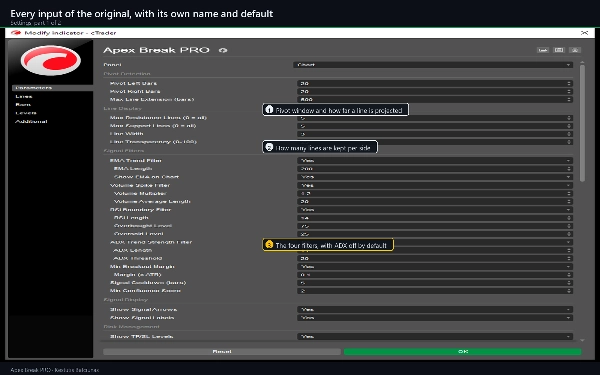
Task: Adjust the Min Confluence Score stepper
Action: coord(569,291)
